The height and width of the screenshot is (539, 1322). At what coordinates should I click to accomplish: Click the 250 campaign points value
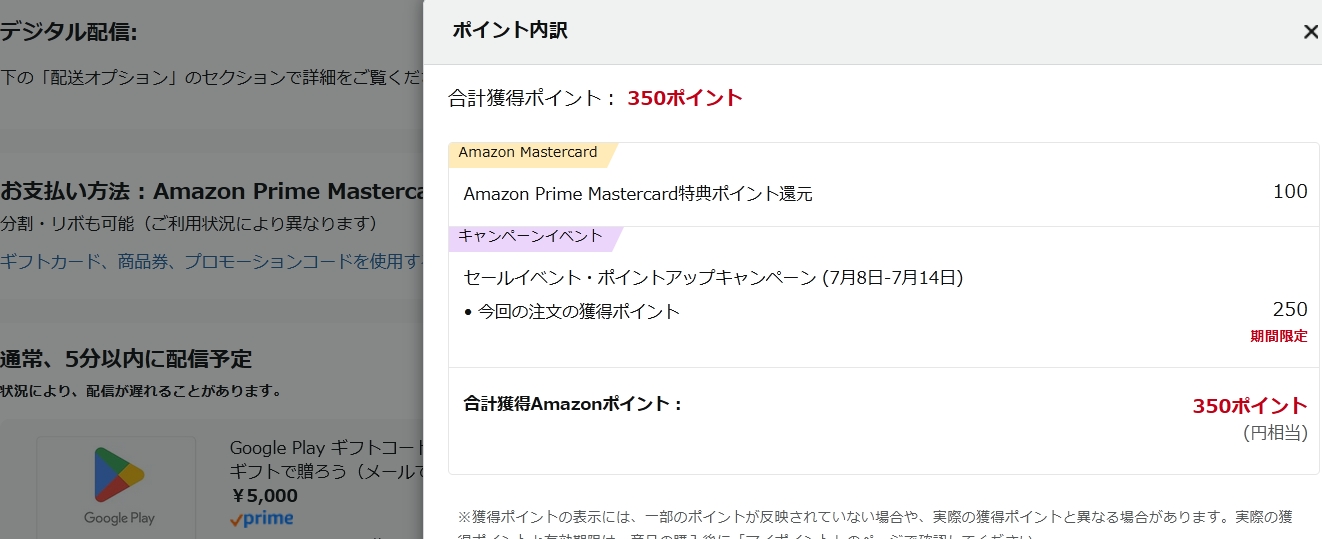(1290, 309)
